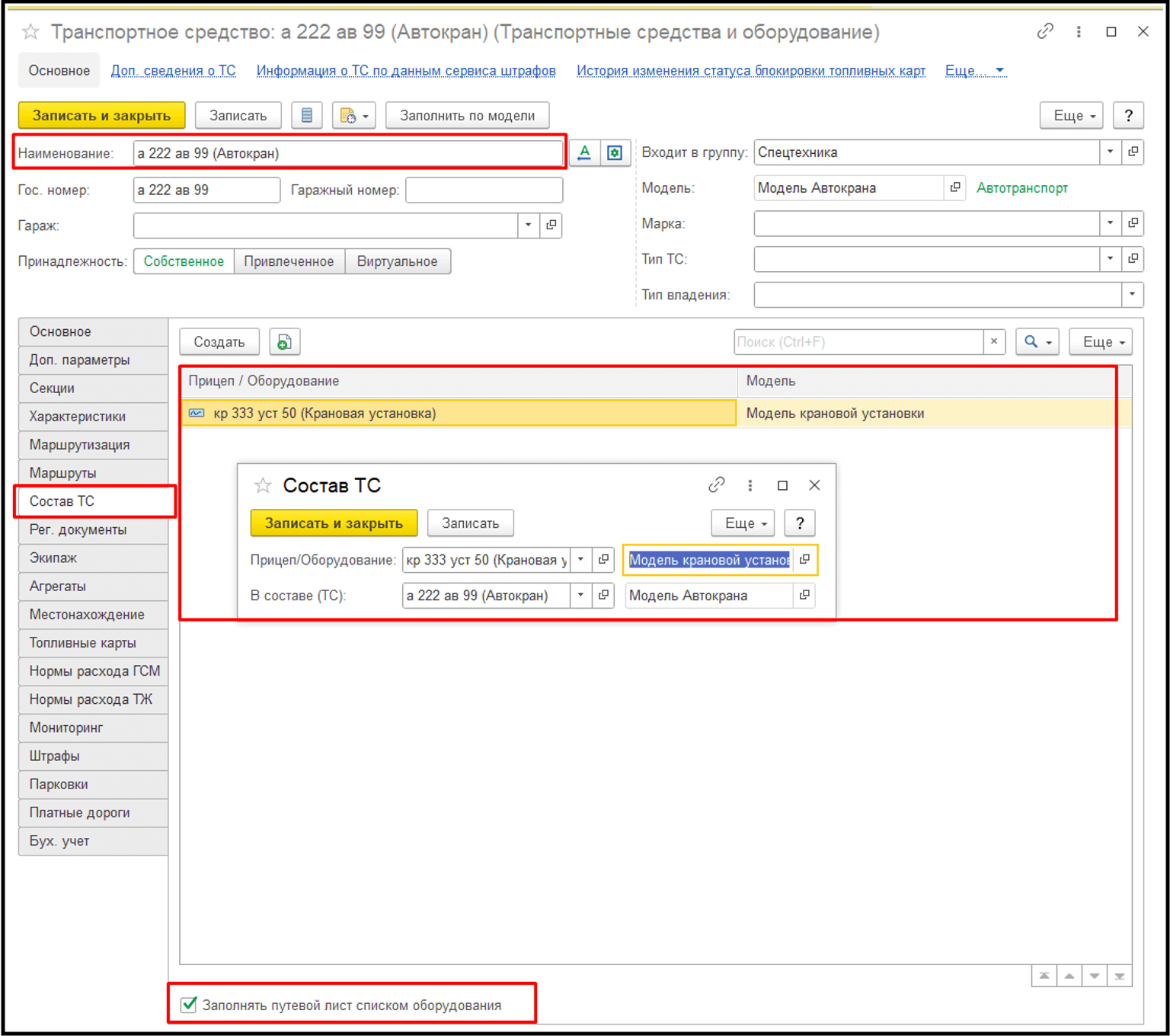Expand the Тип владения dropdown
Viewport: 1170px width, 1036px height.
[x=1132, y=295]
